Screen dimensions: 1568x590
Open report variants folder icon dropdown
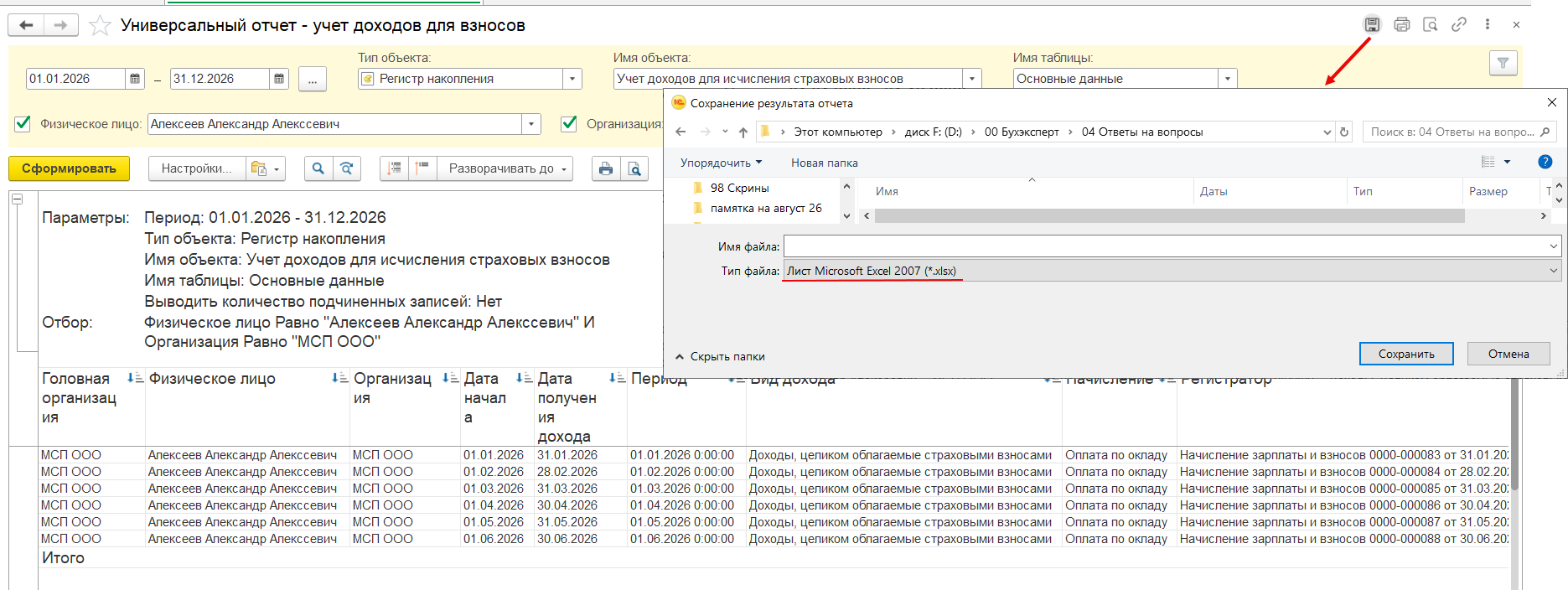[267, 168]
